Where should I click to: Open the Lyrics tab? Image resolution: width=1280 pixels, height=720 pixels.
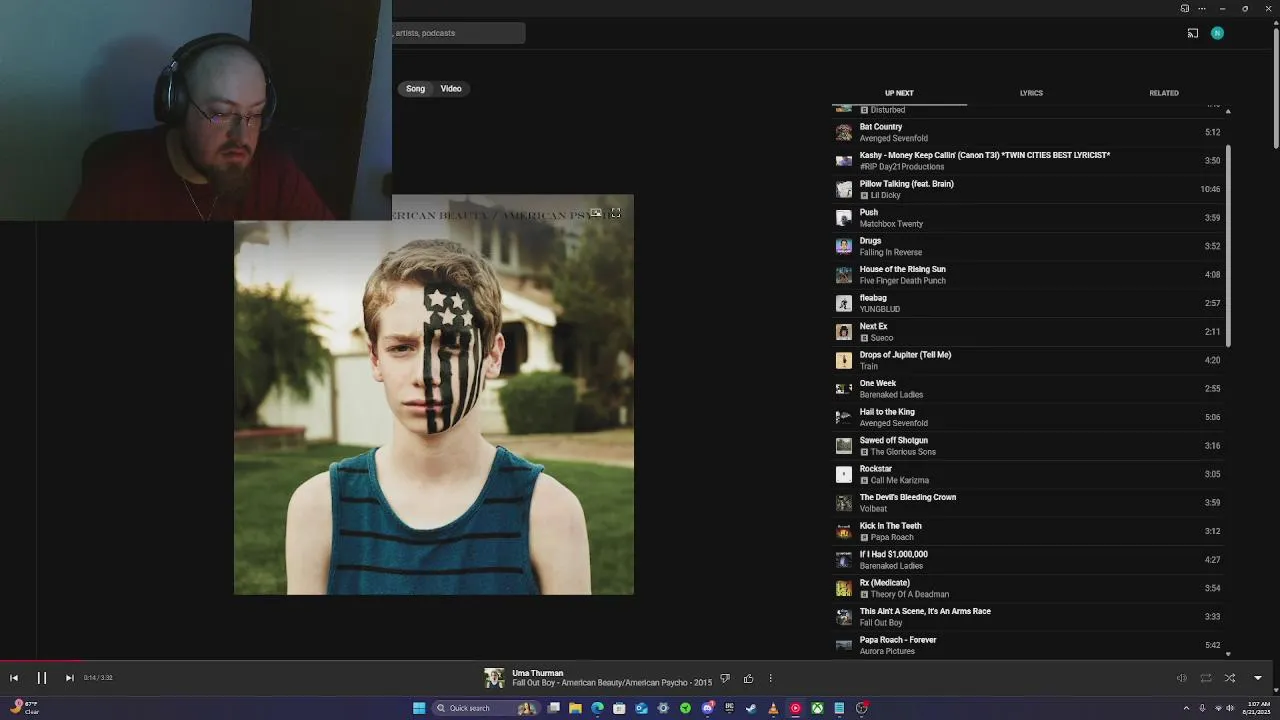click(1031, 93)
